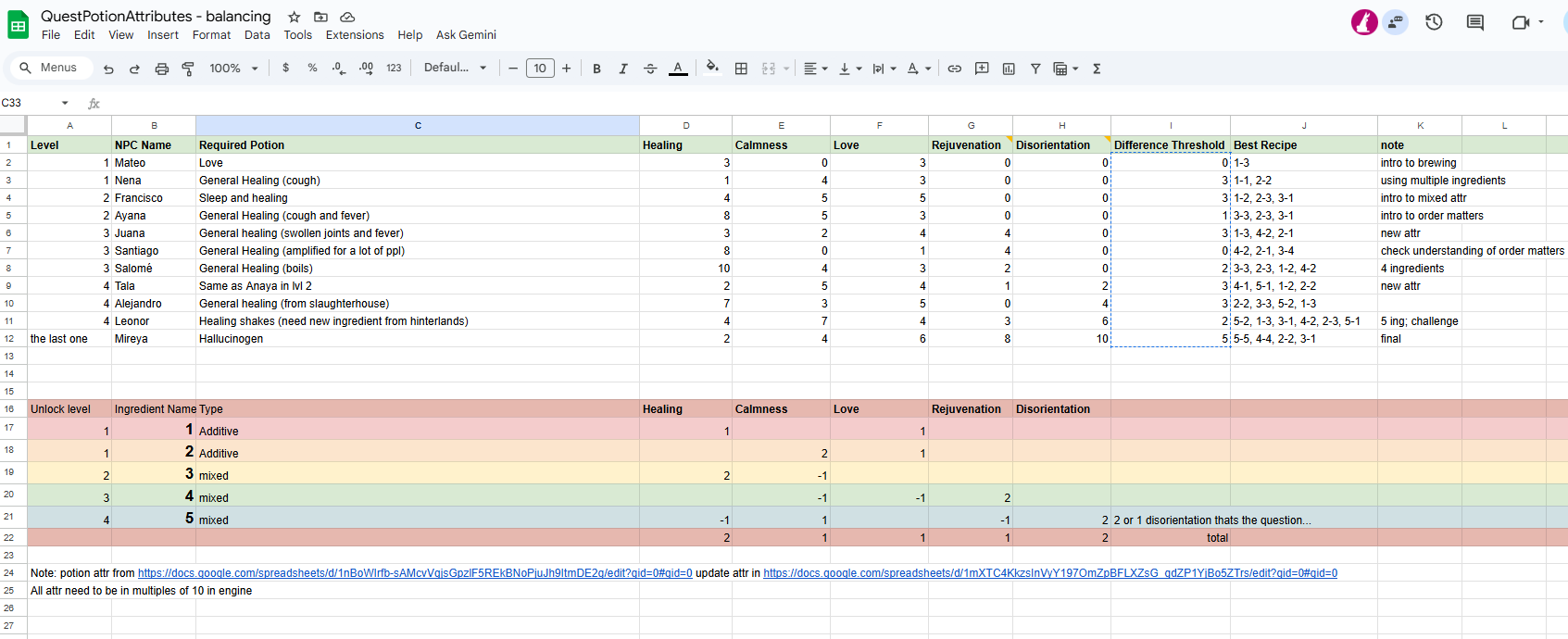Print the spreadsheet using the printer icon

point(162,69)
